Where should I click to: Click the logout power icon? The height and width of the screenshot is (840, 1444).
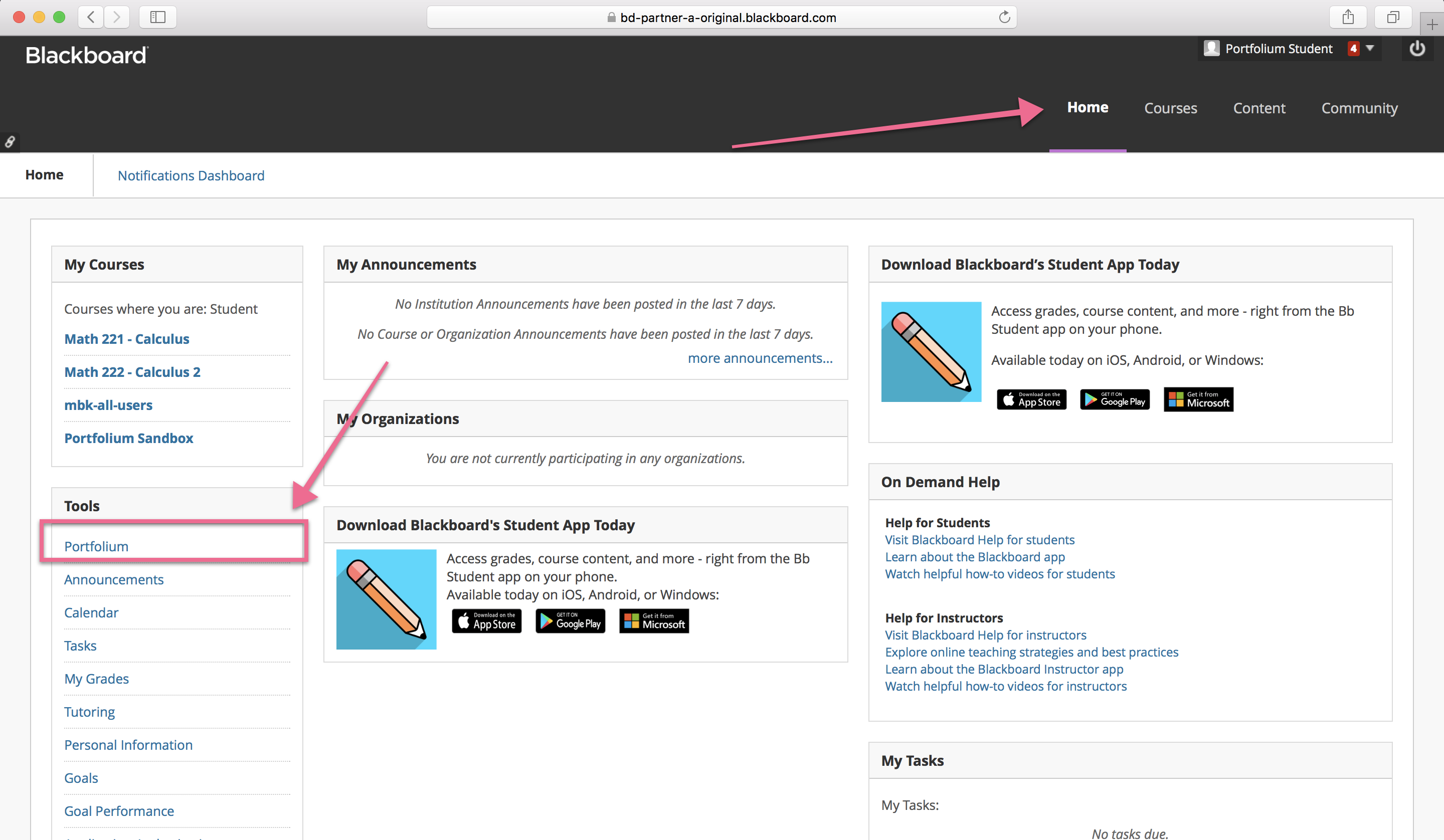tap(1417, 49)
